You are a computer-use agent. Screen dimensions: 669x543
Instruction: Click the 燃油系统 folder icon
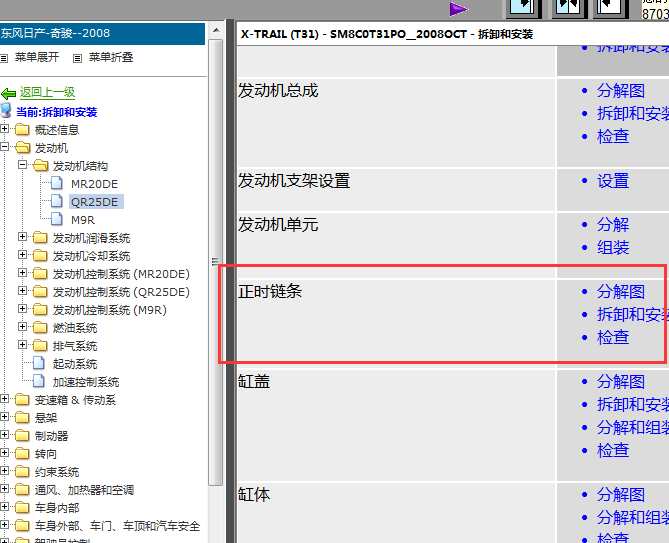tap(40, 328)
